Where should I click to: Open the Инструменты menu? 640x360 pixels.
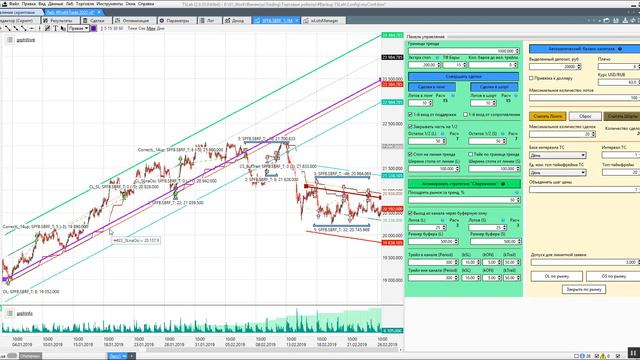pos(109,4)
